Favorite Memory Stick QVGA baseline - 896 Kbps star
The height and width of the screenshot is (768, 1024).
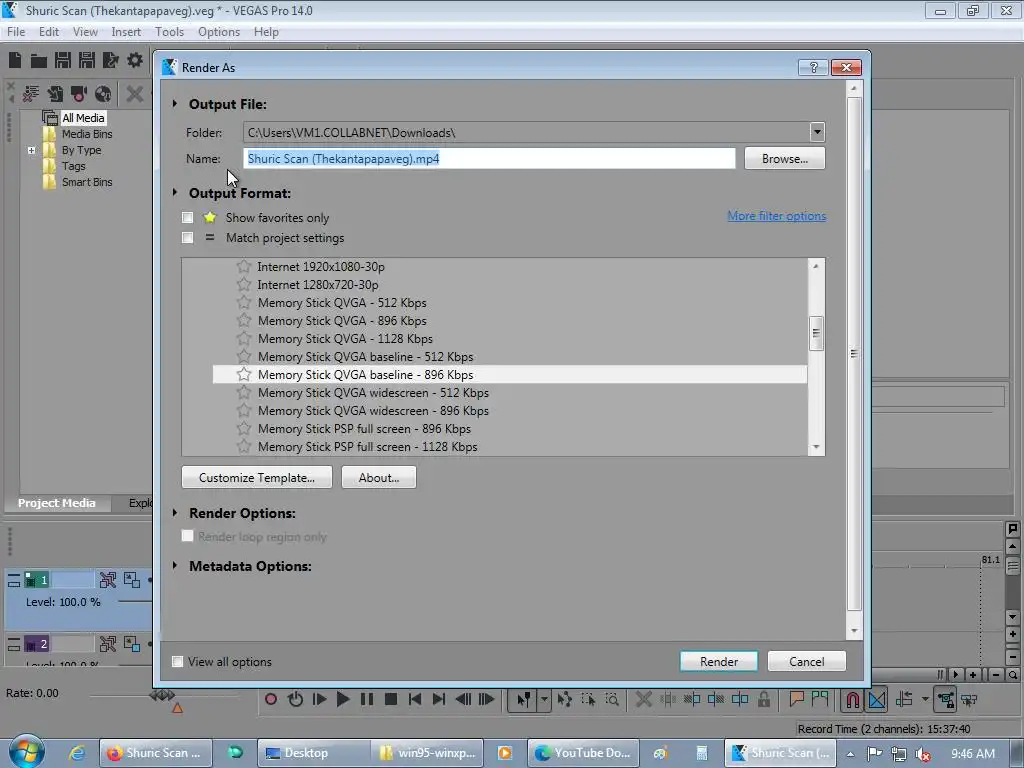[244, 374]
